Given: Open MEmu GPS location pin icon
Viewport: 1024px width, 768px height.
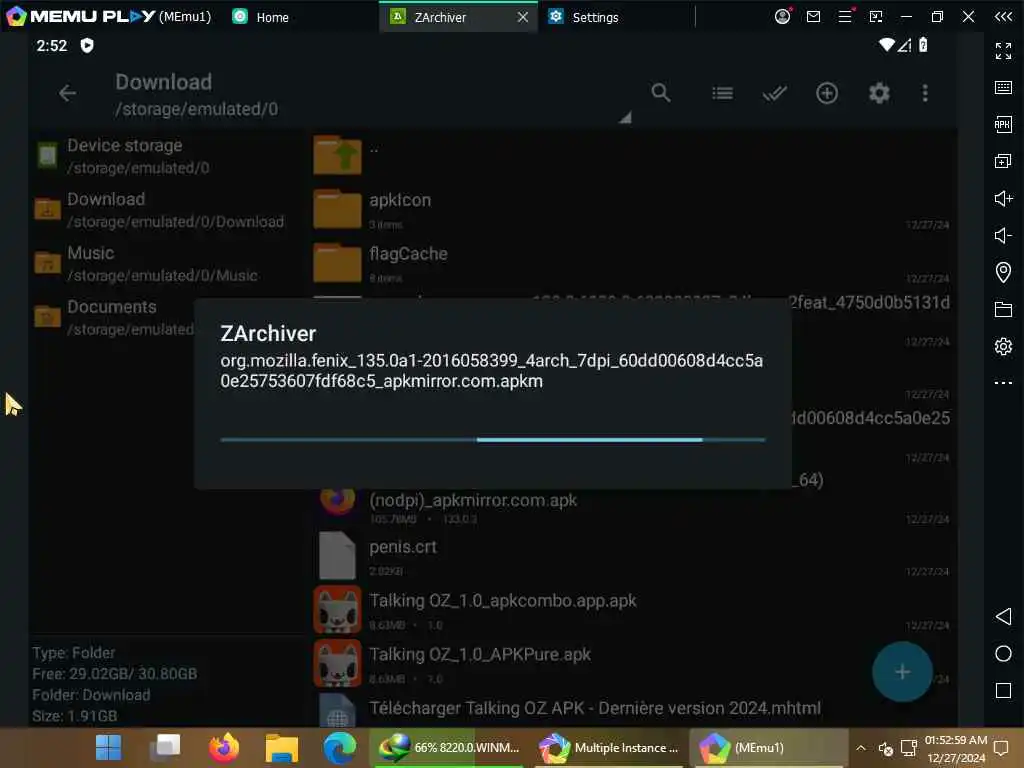Looking at the screenshot, I should [x=1003, y=272].
